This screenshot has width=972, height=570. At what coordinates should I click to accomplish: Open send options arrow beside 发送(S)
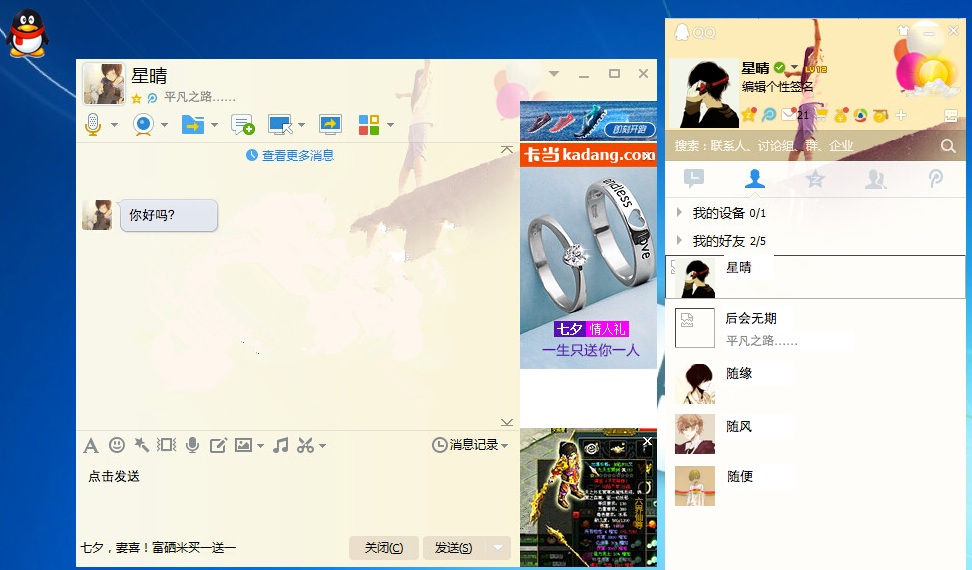coord(498,548)
